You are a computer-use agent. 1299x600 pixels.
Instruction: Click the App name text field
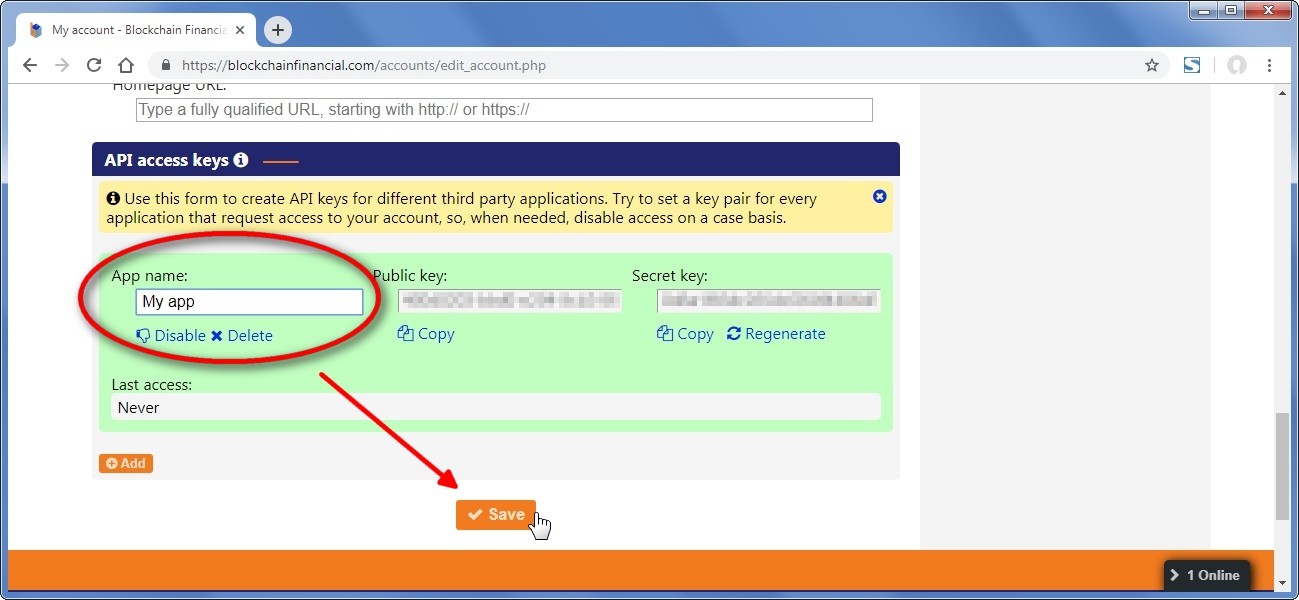[249, 302]
